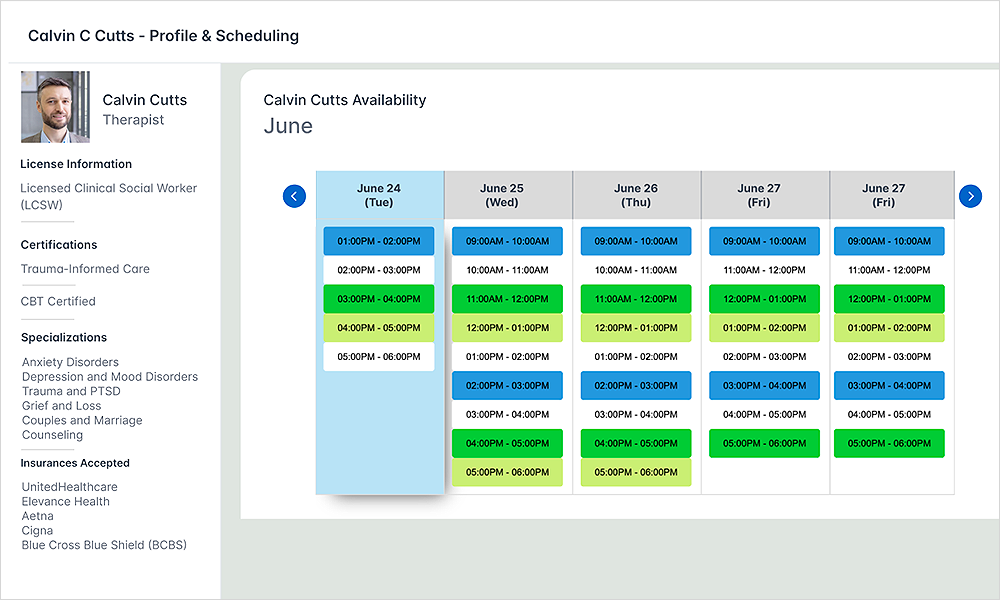Image resolution: width=1000 pixels, height=600 pixels.
Task: Book 09:00AM - 10:00AM slot on Wednesday
Action: (x=507, y=241)
